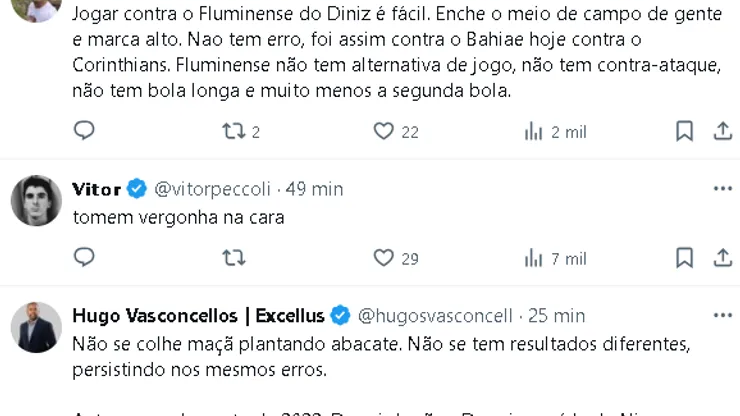Reply to Vitor's tweet
The image size is (740, 416).
85,258
